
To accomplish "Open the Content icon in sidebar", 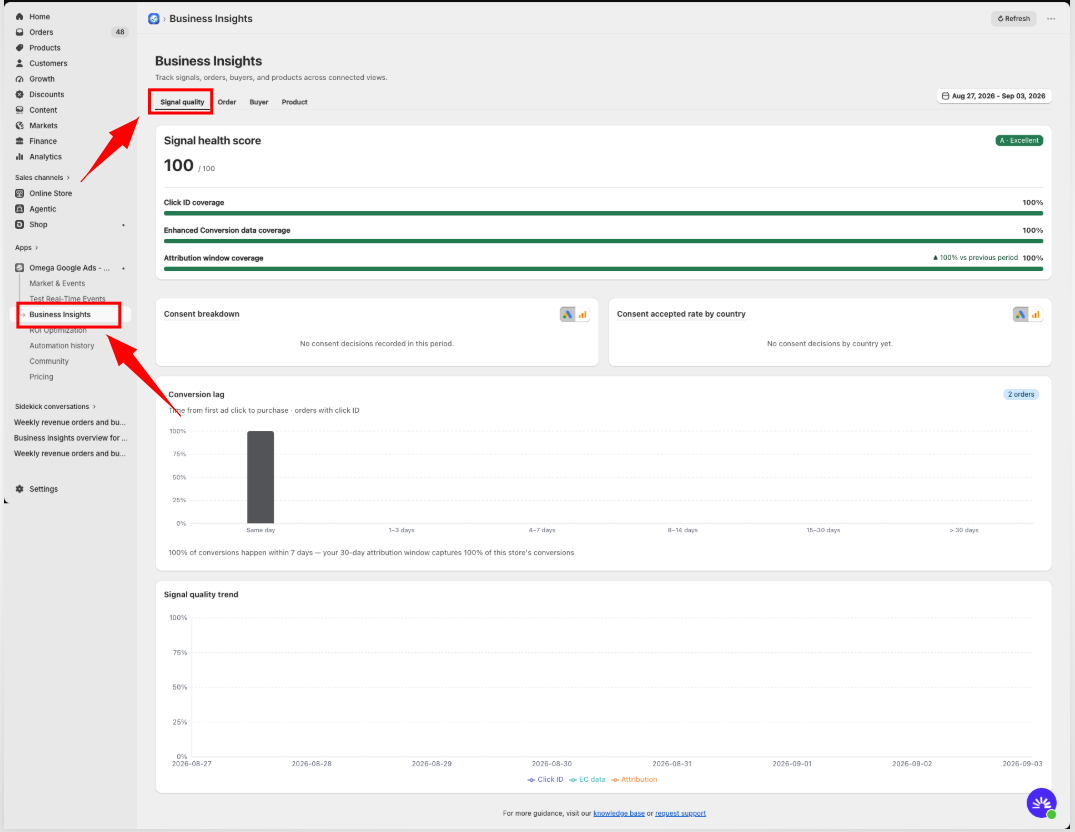I will click(x=19, y=110).
